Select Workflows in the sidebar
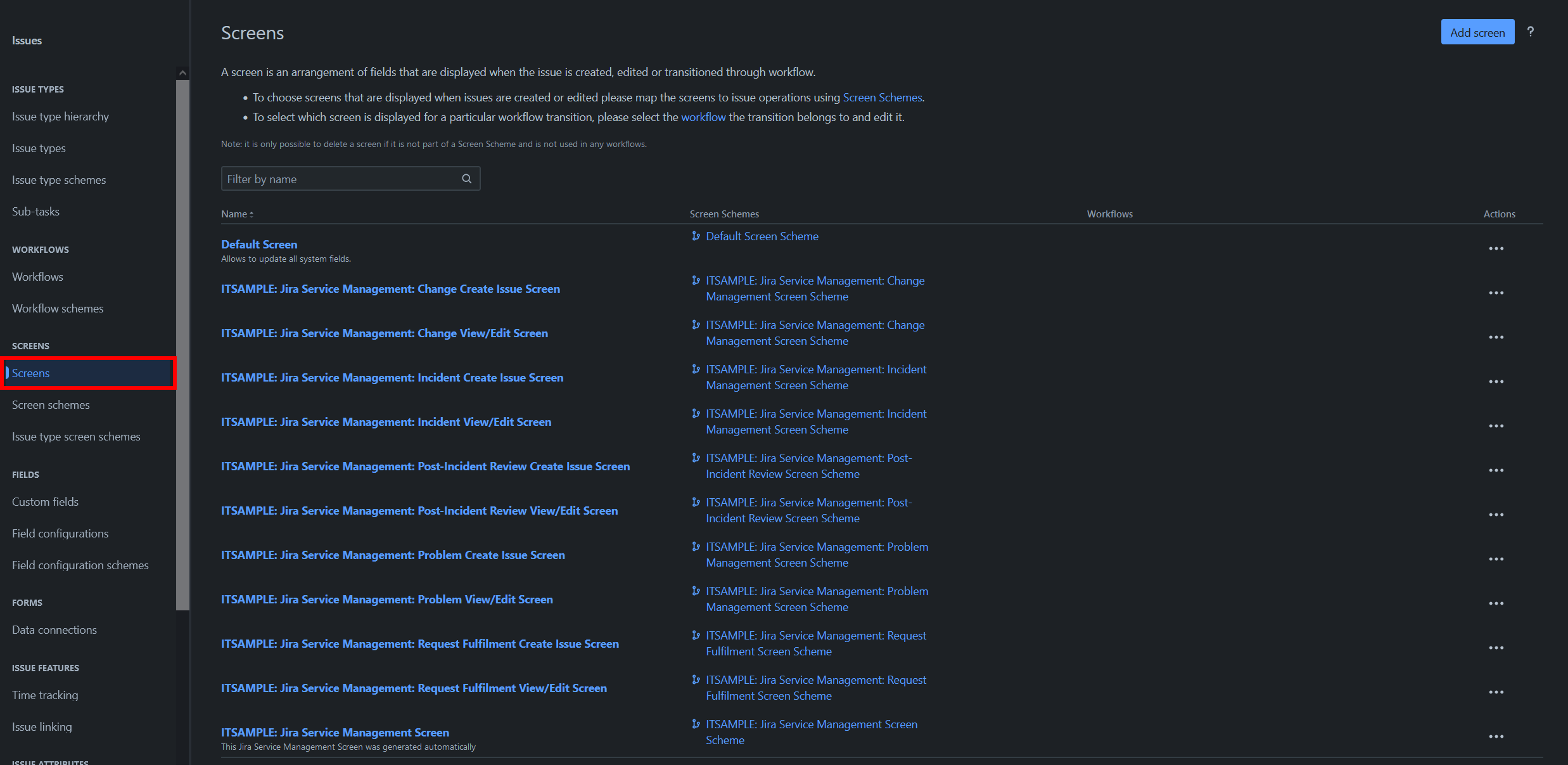The width and height of the screenshot is (1568, 765). pos(37,277)
